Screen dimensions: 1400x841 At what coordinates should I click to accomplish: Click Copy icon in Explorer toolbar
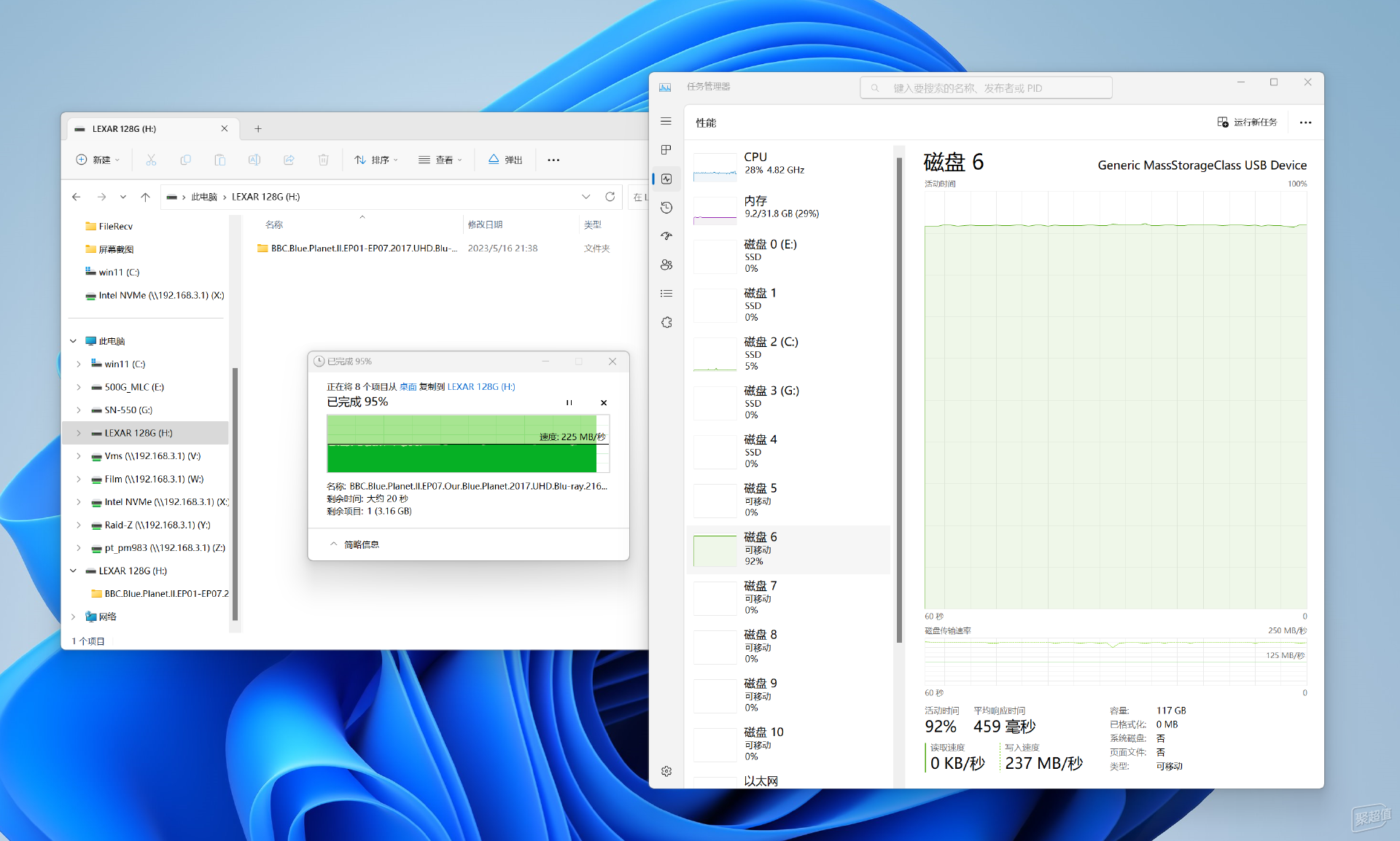[185, 160]
